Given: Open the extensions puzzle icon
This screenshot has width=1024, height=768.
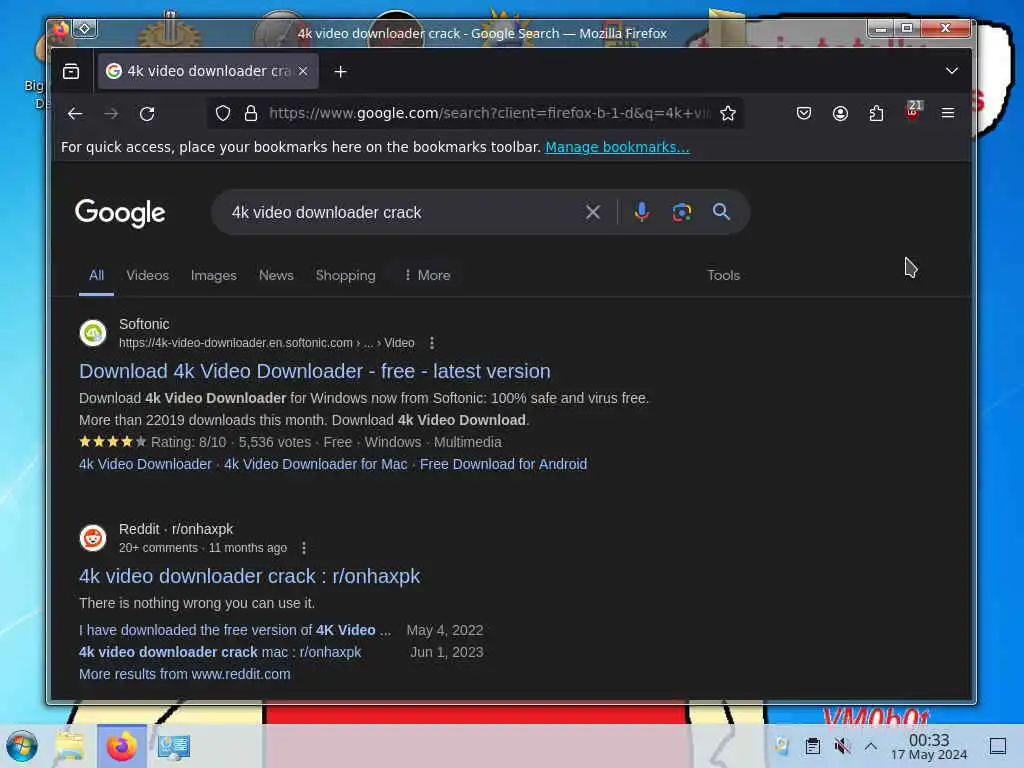Looking at the screenshot, I should (876, 114).
